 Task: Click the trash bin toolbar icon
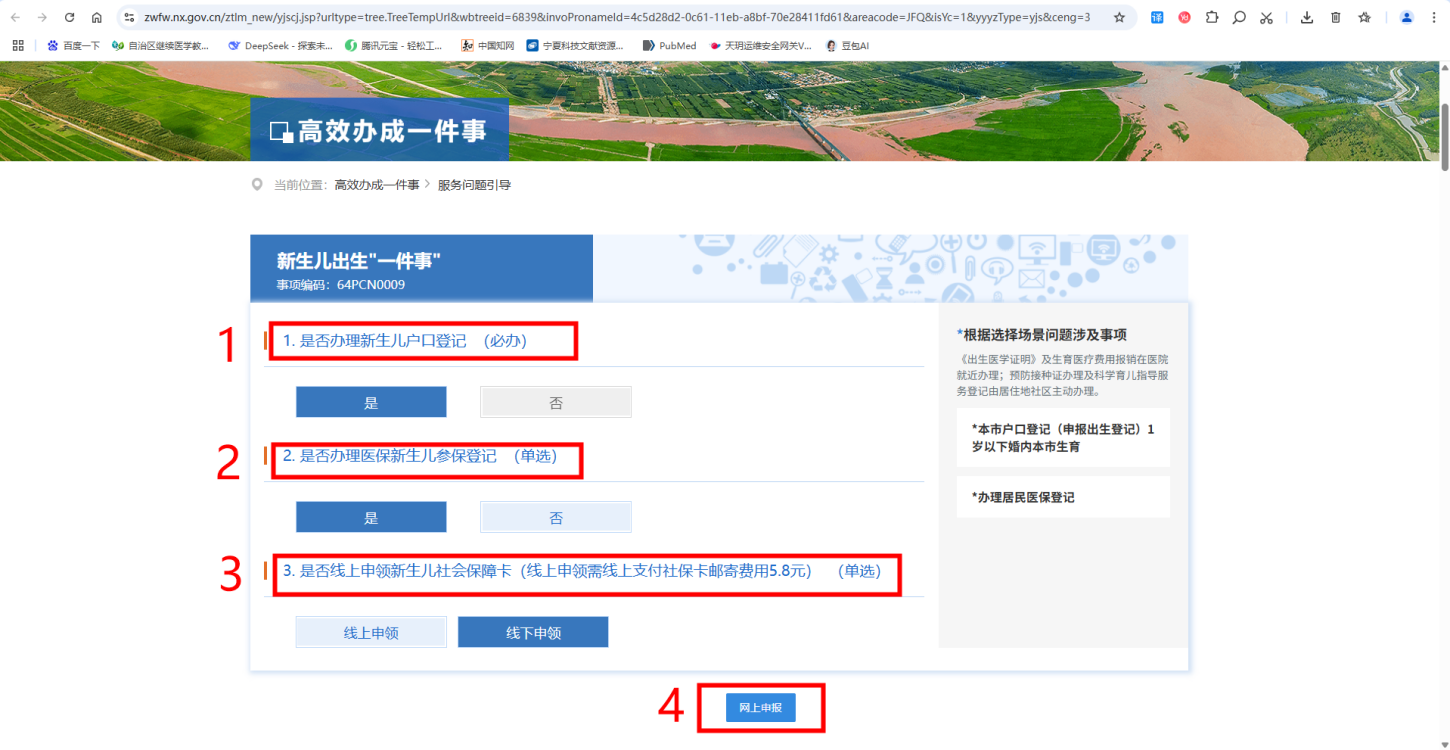tap(1336, 17)
